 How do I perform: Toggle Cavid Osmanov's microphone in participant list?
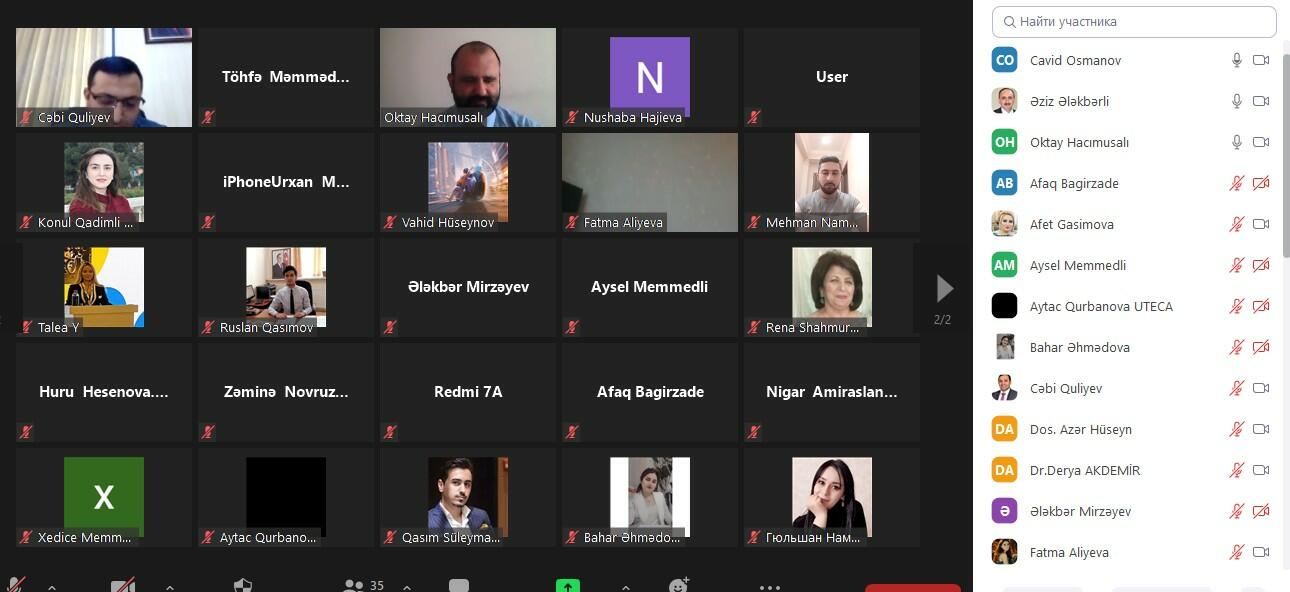pos(1237,60)
